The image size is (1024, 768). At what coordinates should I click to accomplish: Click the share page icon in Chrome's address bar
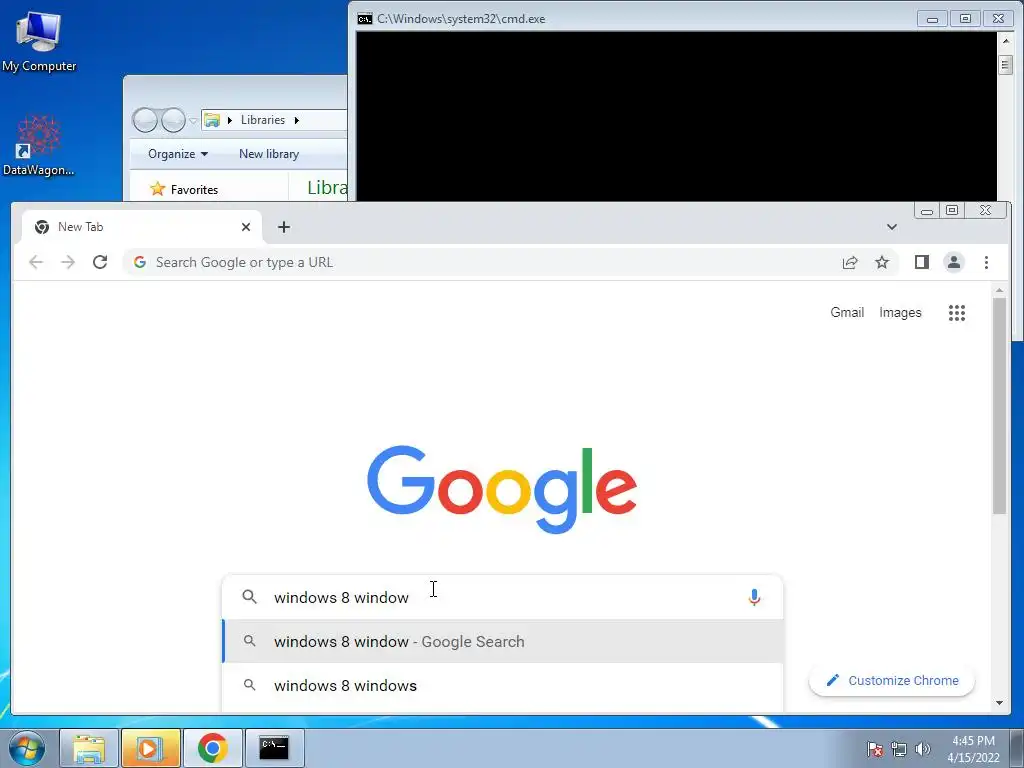(x=850, y=263)
